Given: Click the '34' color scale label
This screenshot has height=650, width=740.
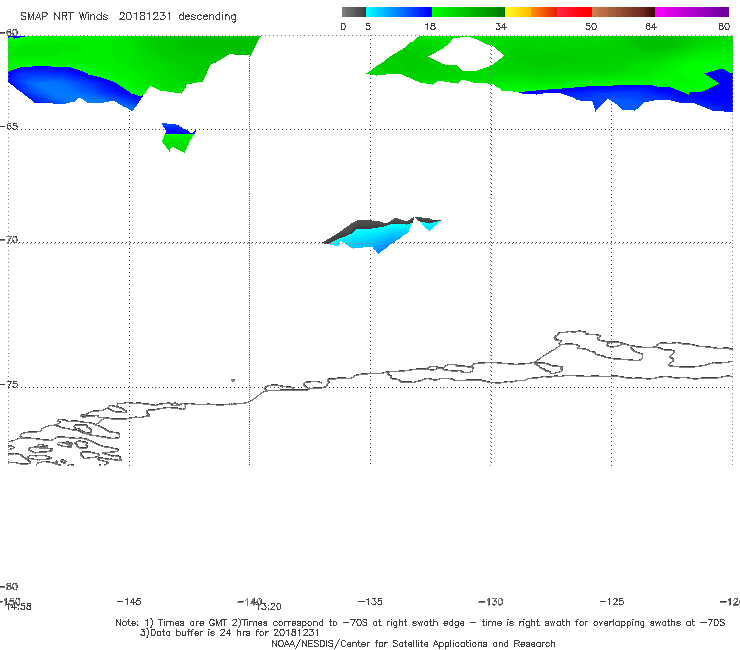Looking at the screenshot, I should (501, 27).
